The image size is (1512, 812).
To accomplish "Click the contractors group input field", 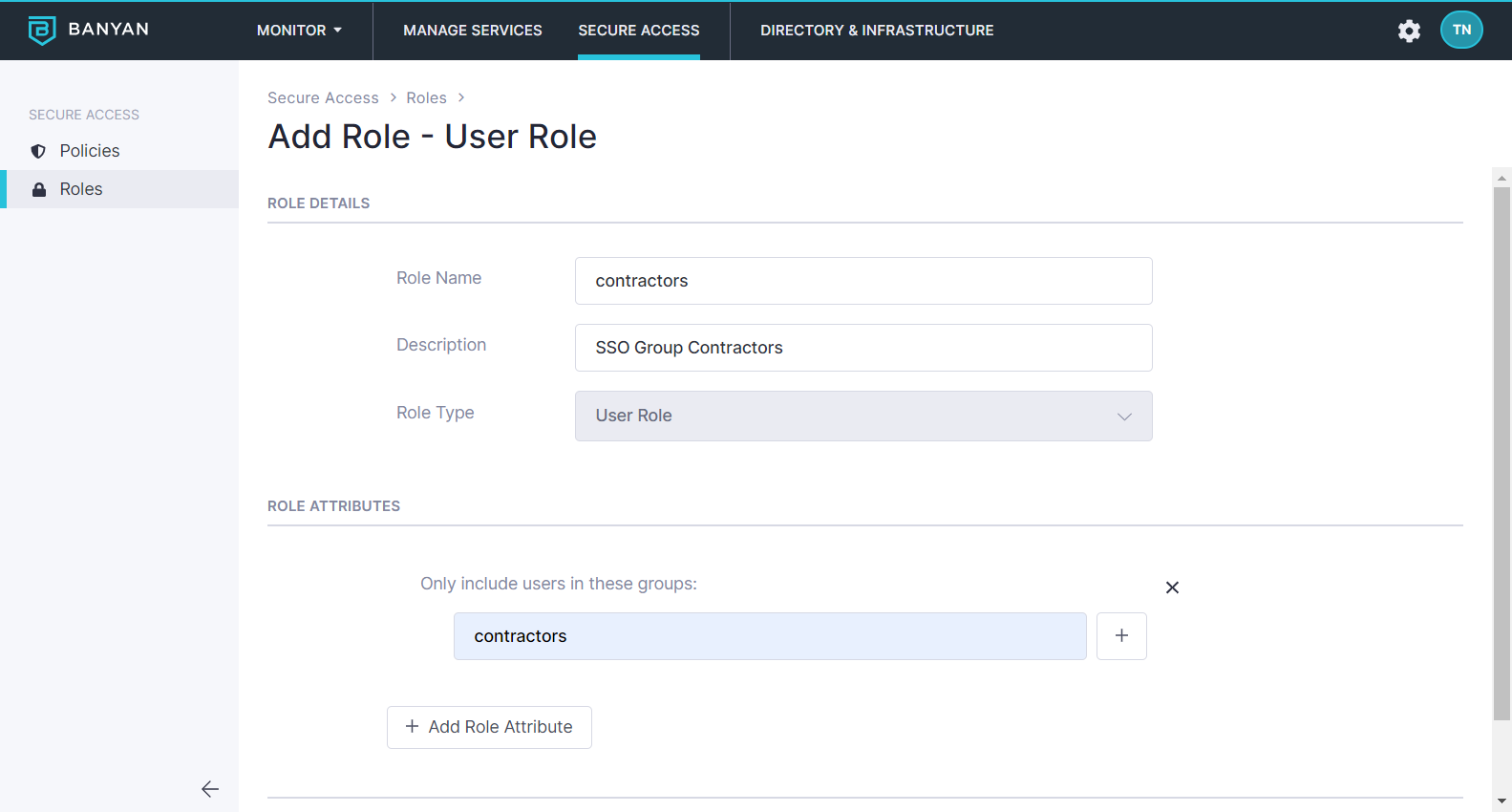I will click(770, 636).
